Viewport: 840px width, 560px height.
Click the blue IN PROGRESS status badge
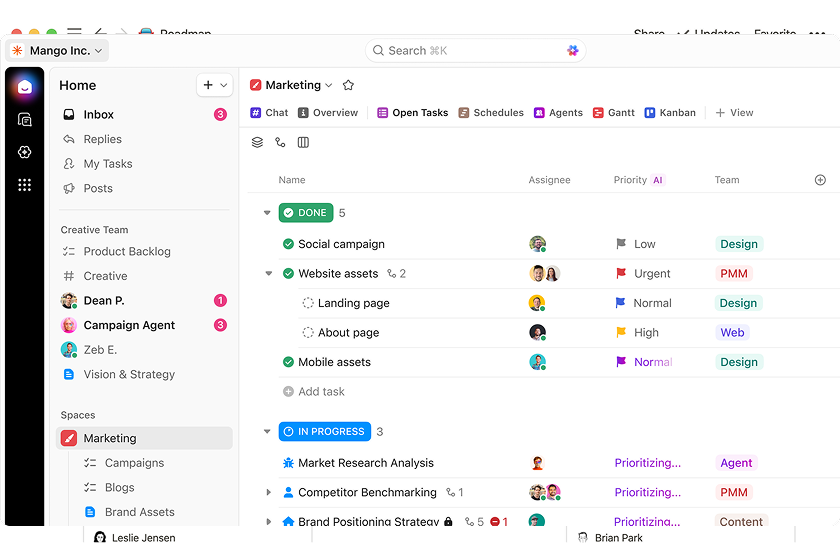pos(325,431)
